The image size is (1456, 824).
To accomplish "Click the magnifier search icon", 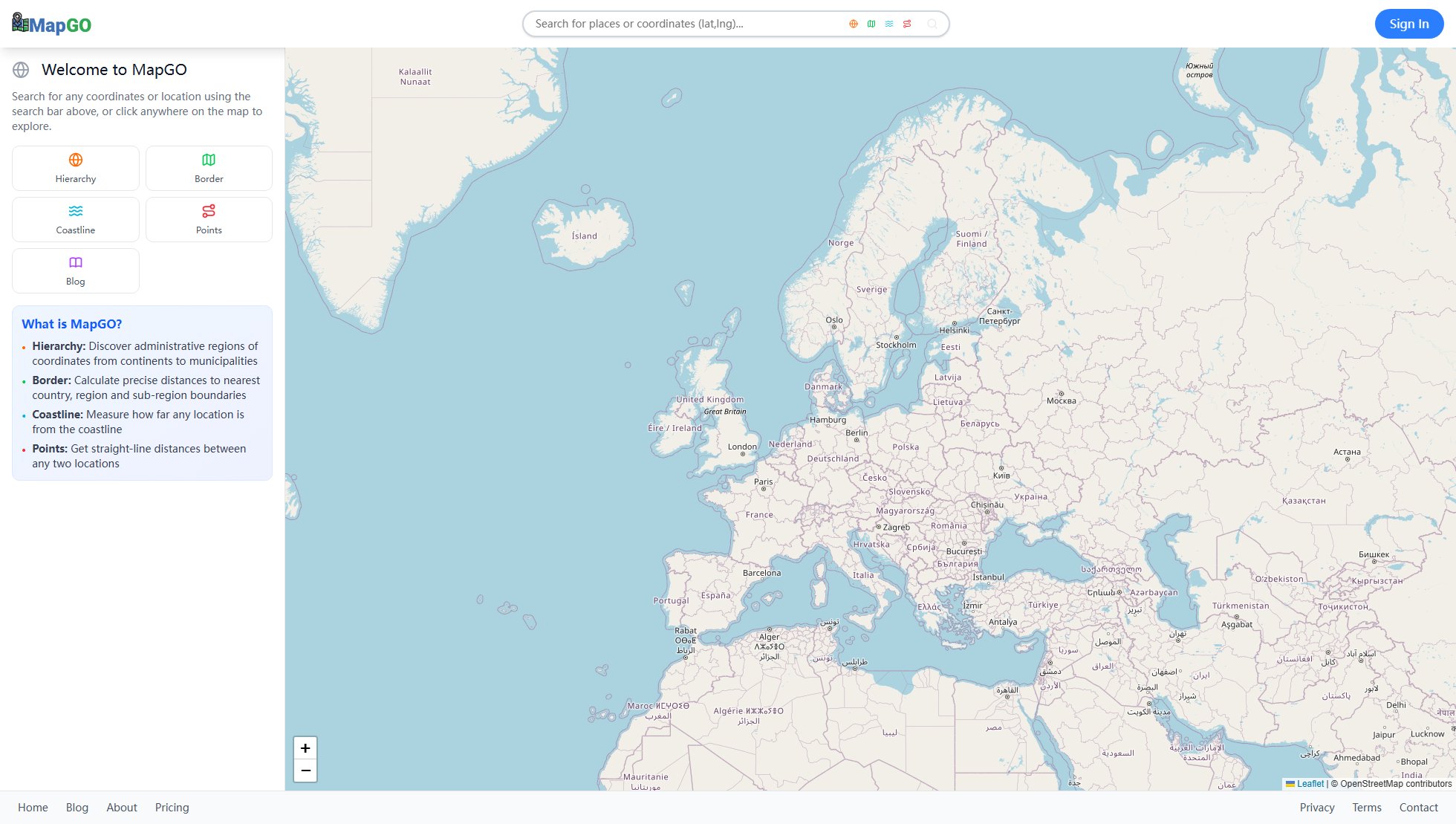I will (x=932, y=24).
